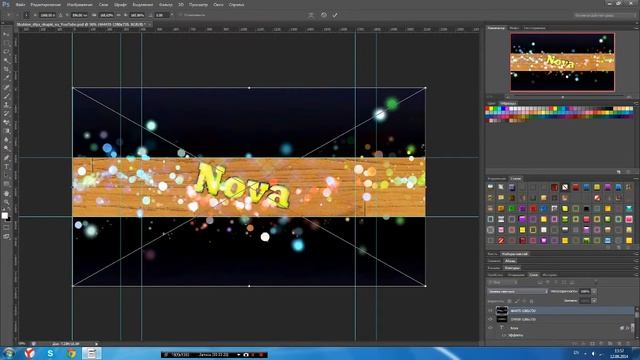This screenshot has width=640, height=360.
Task: Select the Path Selection tool
Action: (x=7, y=175)
